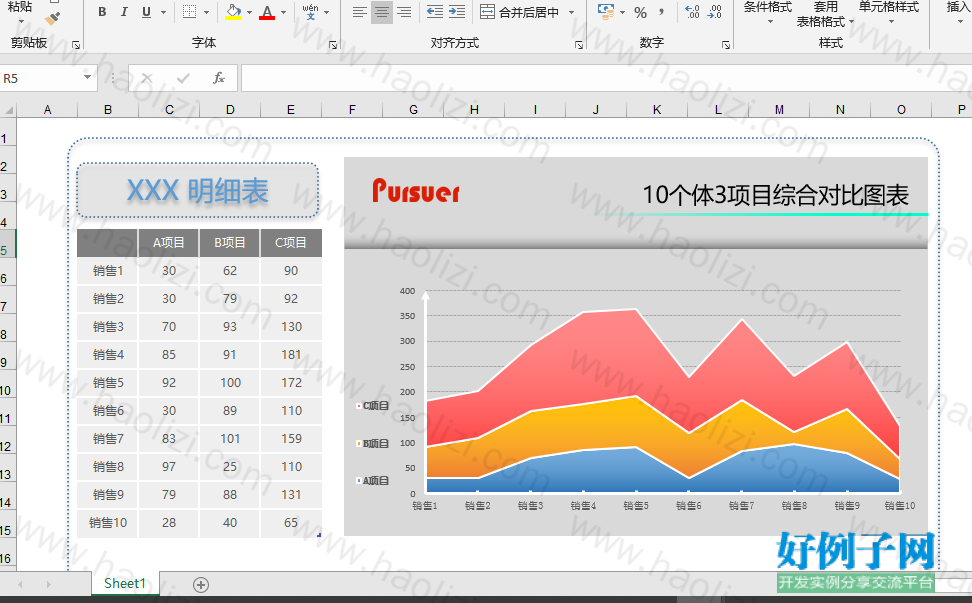Click the select-all corner triangle
This screenshot has height=603, width=972.
point(9,110)
